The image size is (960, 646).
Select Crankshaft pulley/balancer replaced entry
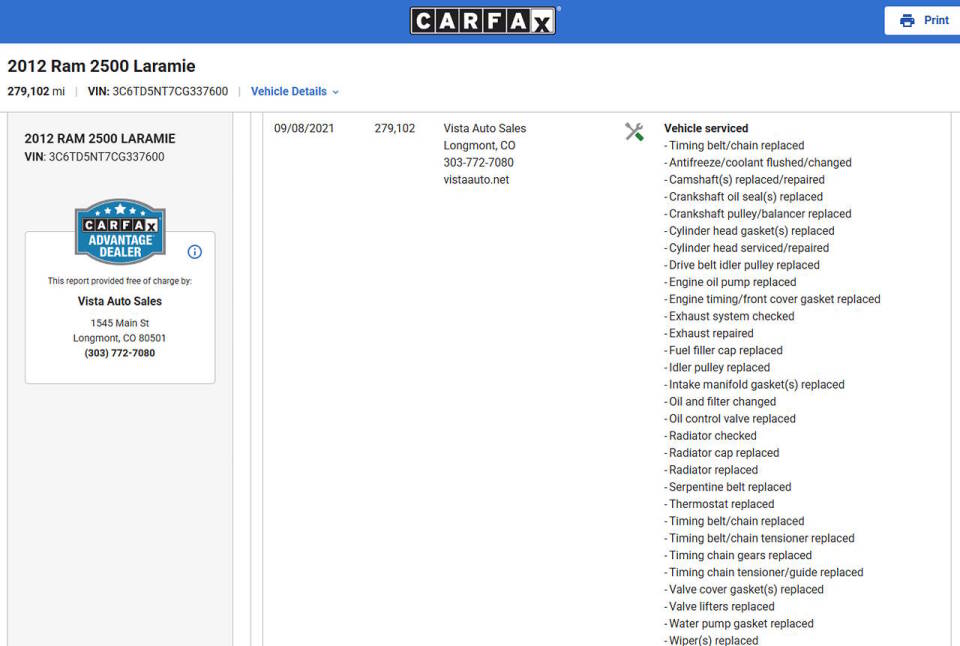pyautogui.click(x=758, y=214)
